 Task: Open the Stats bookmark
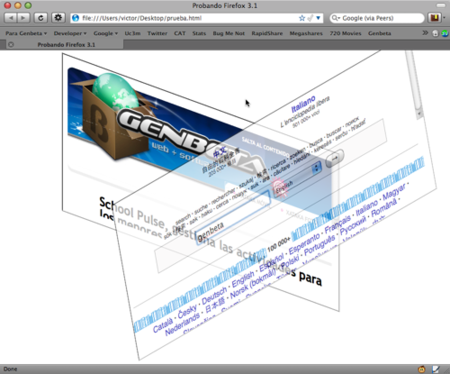pos(199,33)
